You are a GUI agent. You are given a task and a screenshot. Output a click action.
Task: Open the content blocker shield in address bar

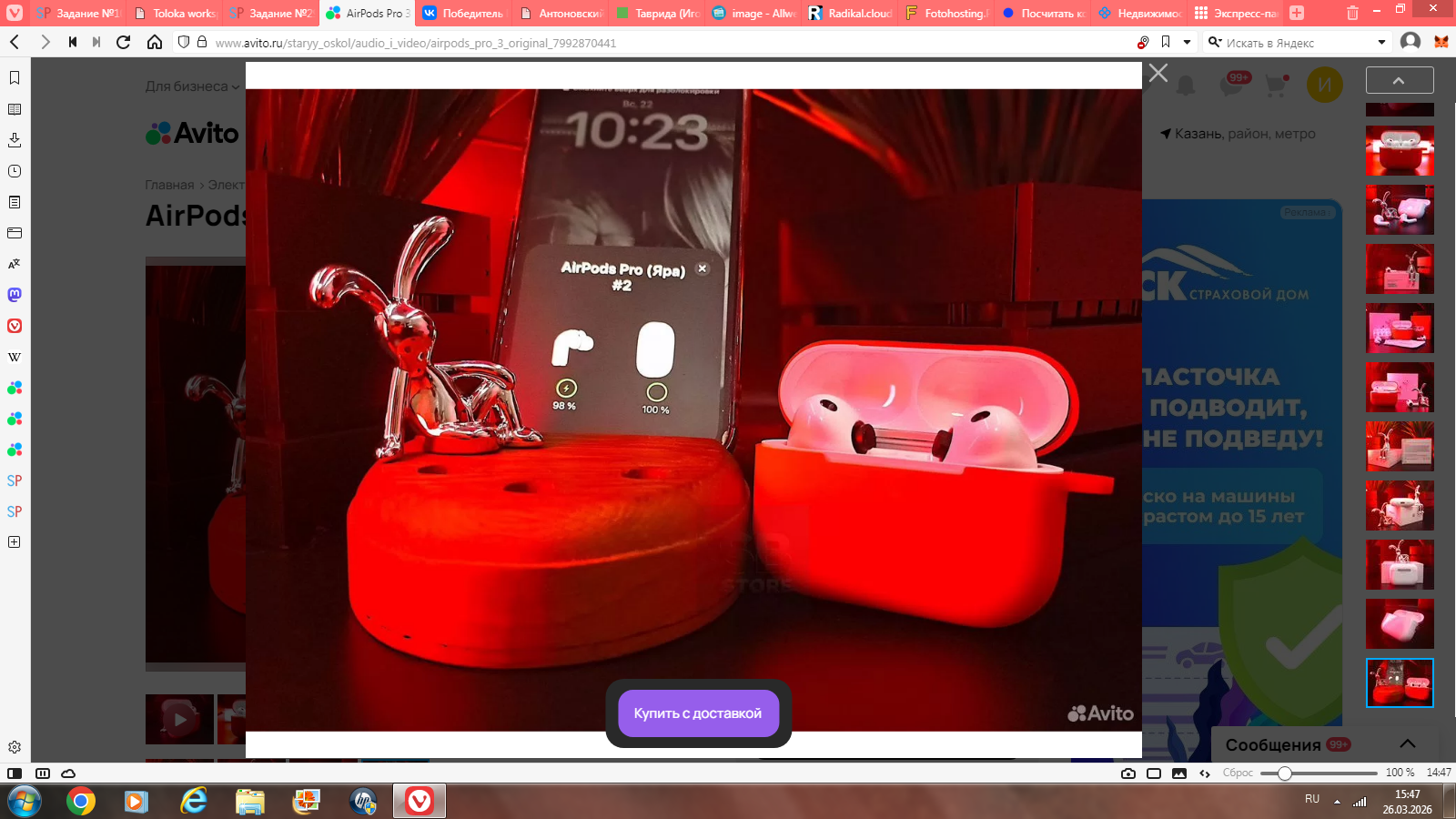coord(184,42)
